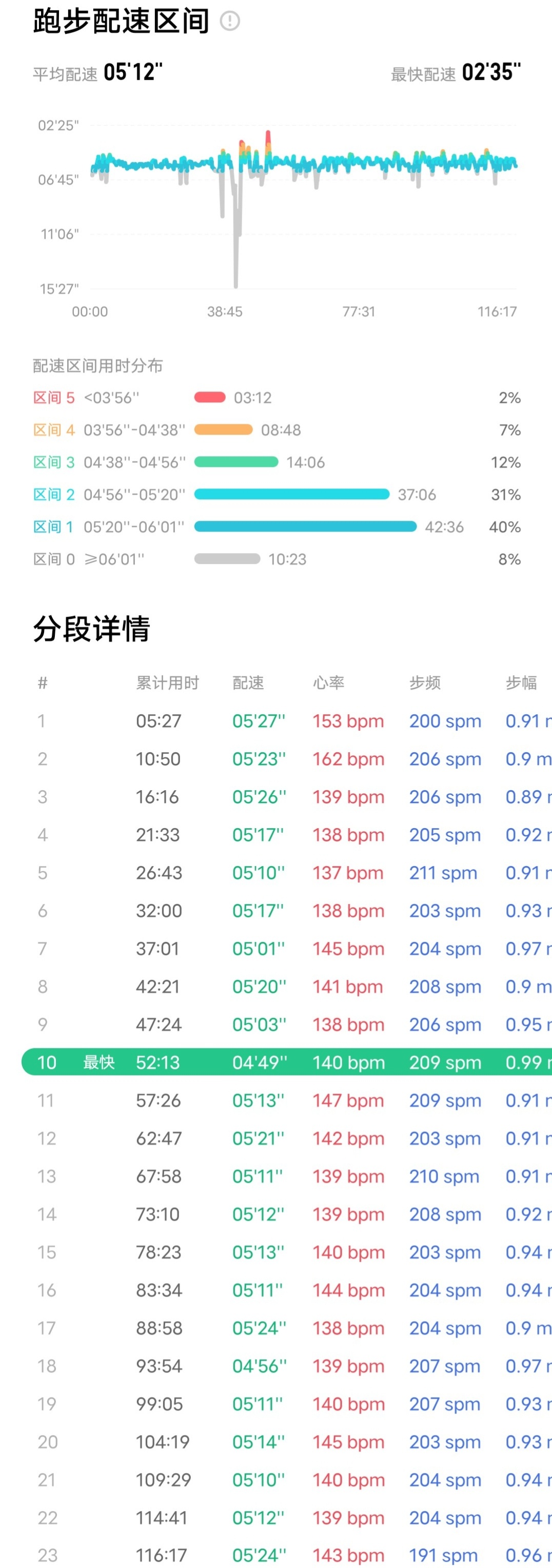Image resolution: width=552 pixels, height=1568 pixels.
Task: Tap 62:47 cumulative time in split 12
Action: tap(158, 1138)
